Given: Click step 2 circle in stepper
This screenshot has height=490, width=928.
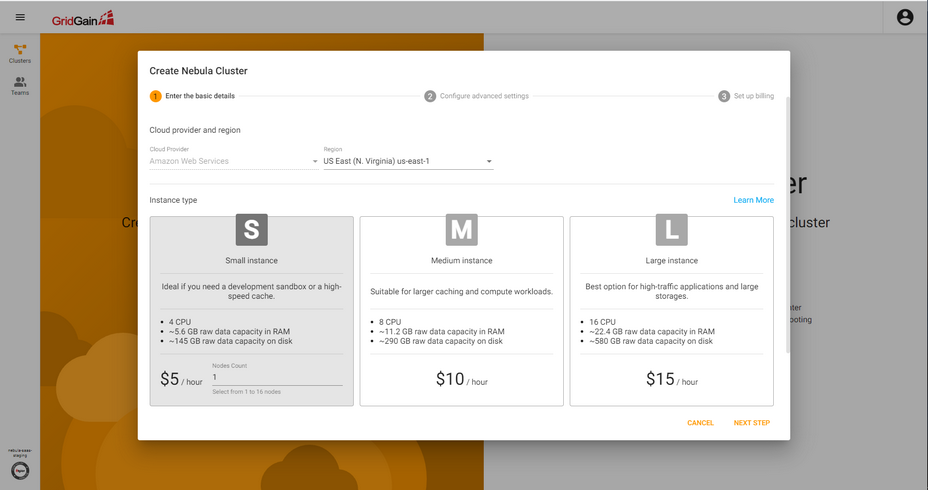Looking at the screenshot, I should [x=430, y=96].
